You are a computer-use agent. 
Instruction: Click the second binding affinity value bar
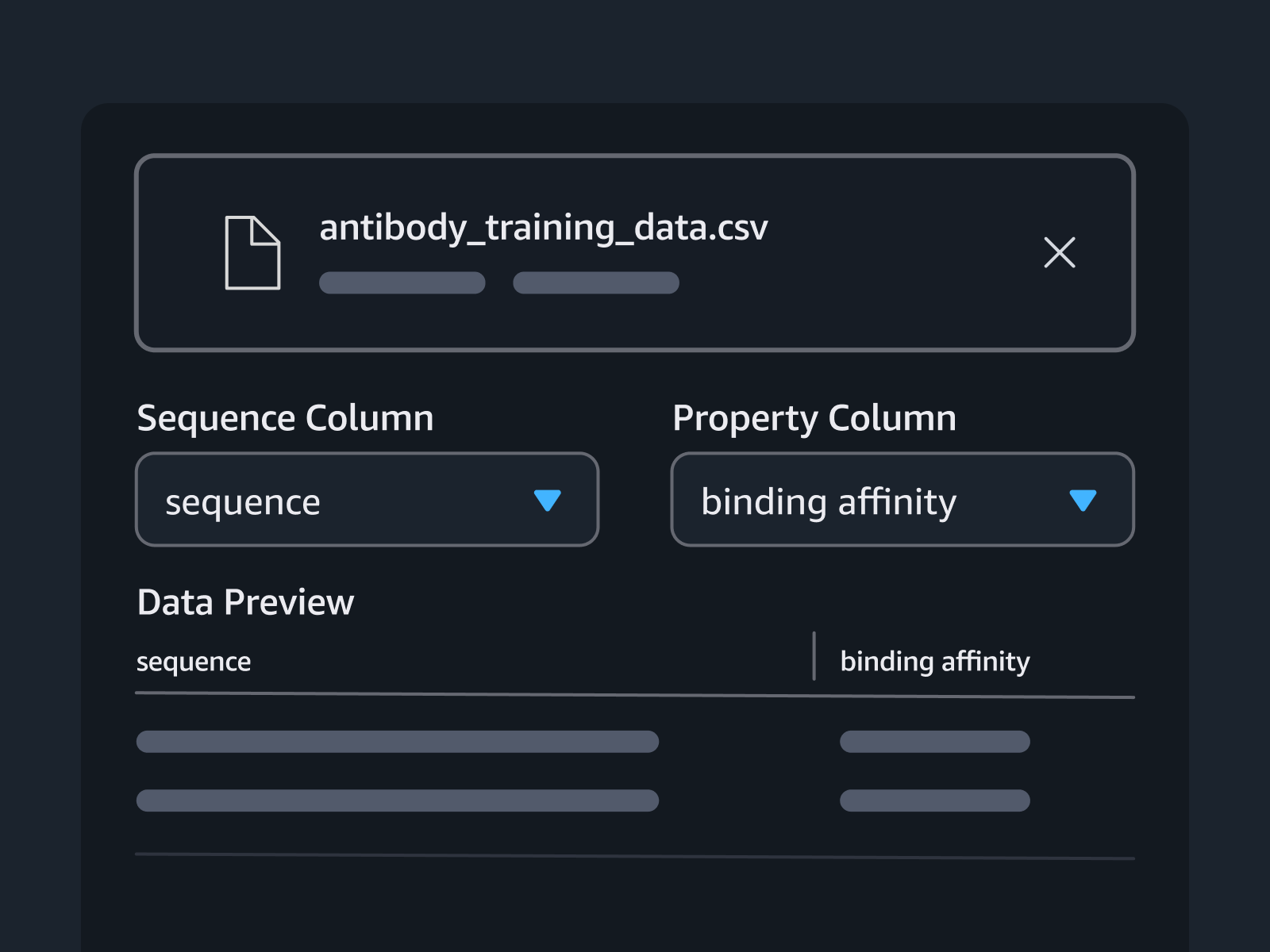click(934, 801)
